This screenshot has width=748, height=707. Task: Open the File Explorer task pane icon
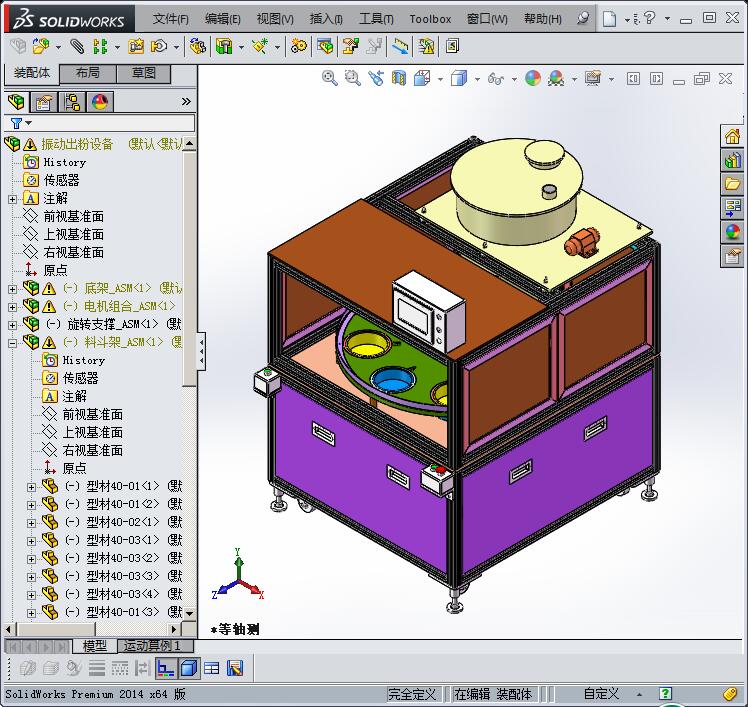(x=732, y=184)
